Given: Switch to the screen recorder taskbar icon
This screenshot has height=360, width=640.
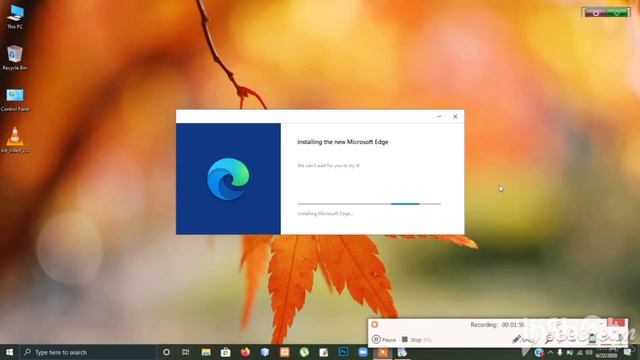Looking at the screenshot, I should (382, 352).
